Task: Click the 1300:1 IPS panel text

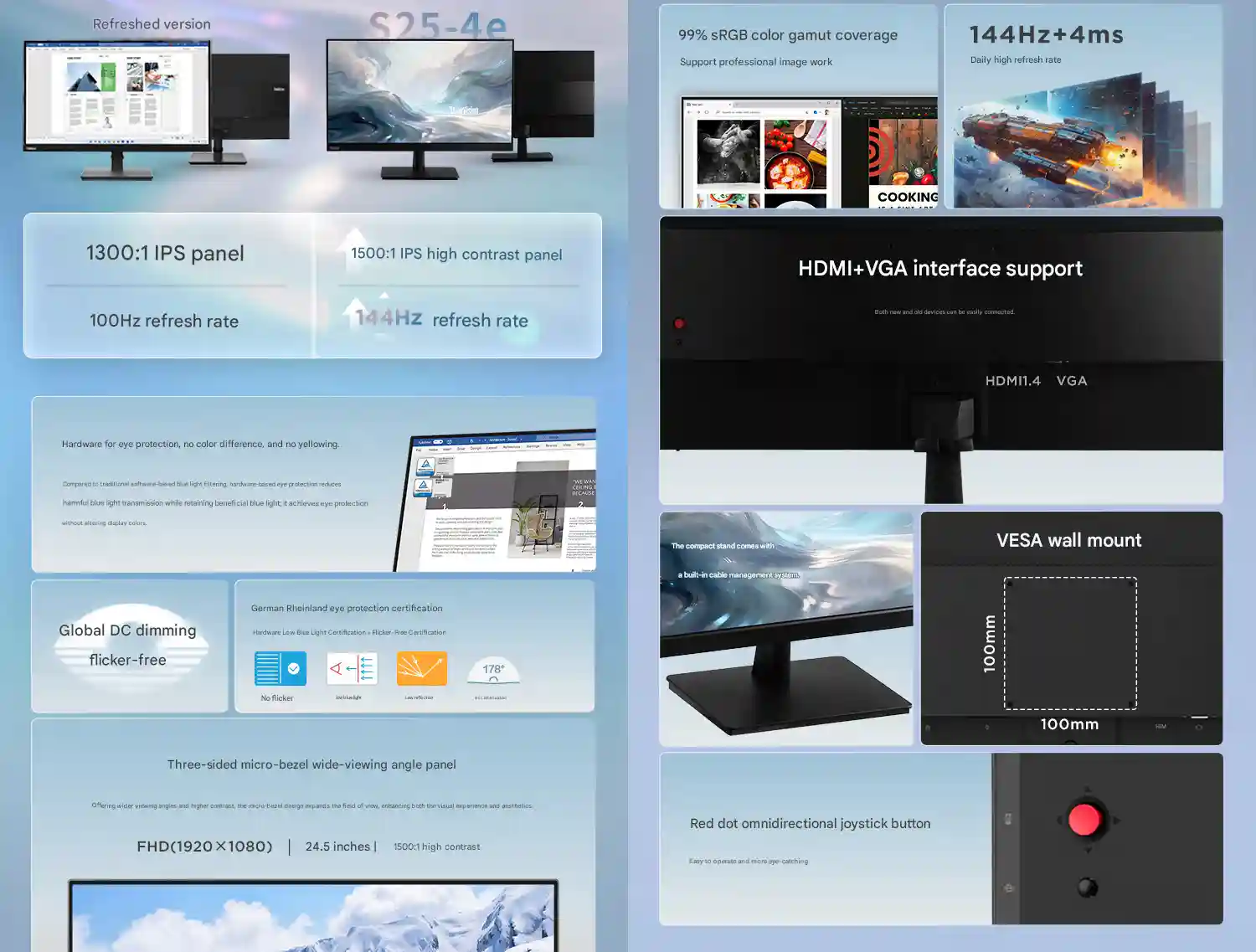Action: tap(165, 254)
